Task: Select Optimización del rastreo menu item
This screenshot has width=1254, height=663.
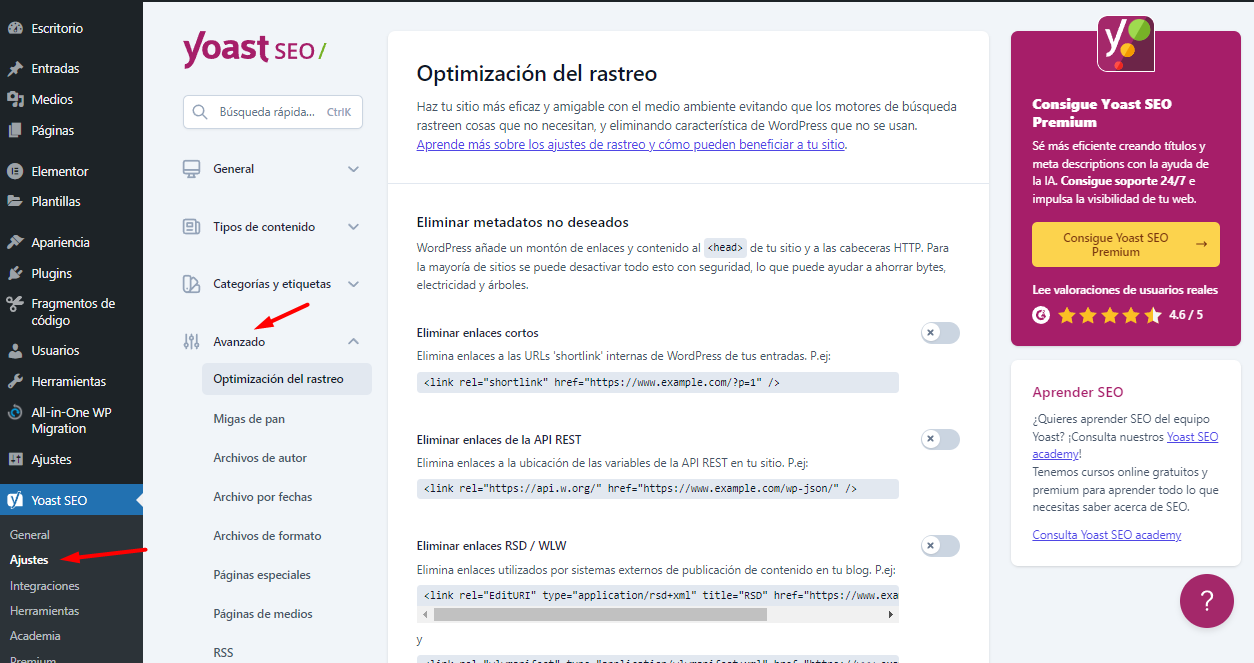Action: coord(287,379)
